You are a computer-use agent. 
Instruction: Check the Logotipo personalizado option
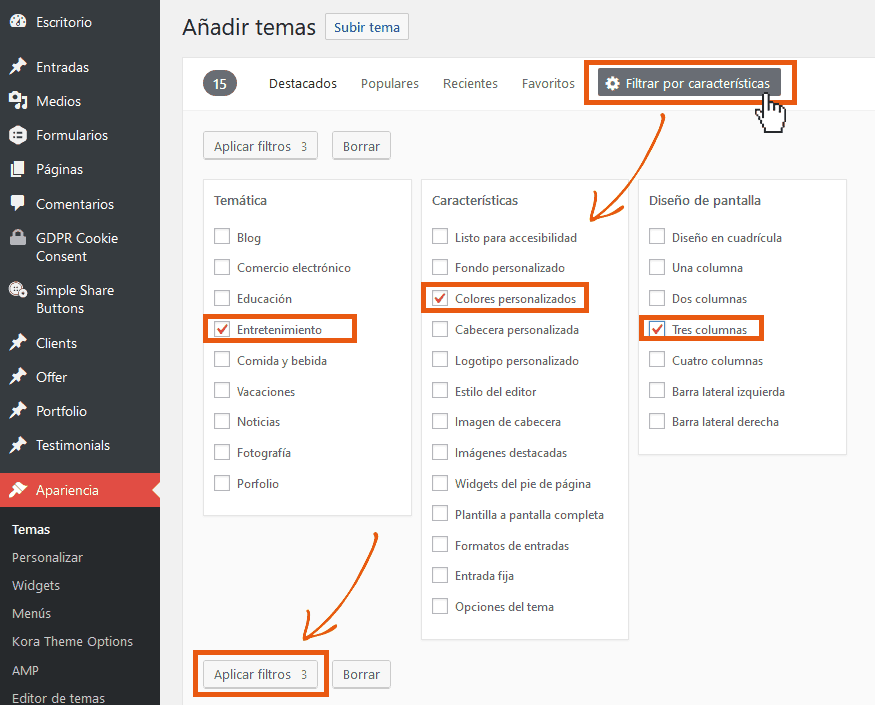tap(440, 360)
